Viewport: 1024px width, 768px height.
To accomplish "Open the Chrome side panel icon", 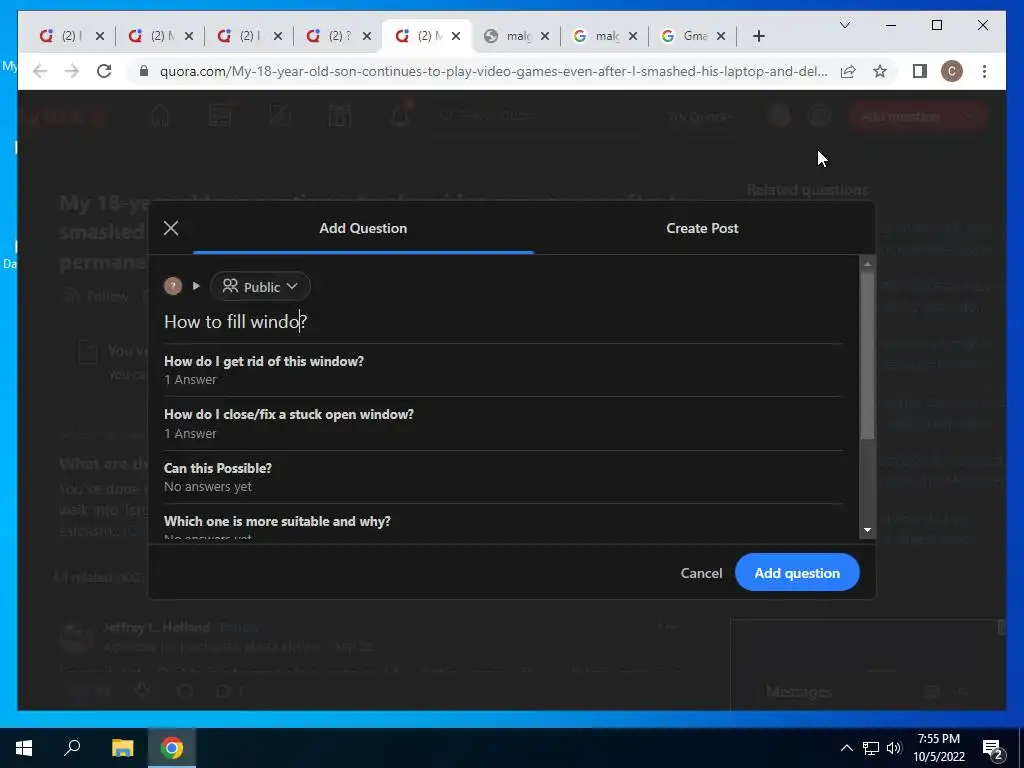I will pyautogui.click(x=920, y=71).
